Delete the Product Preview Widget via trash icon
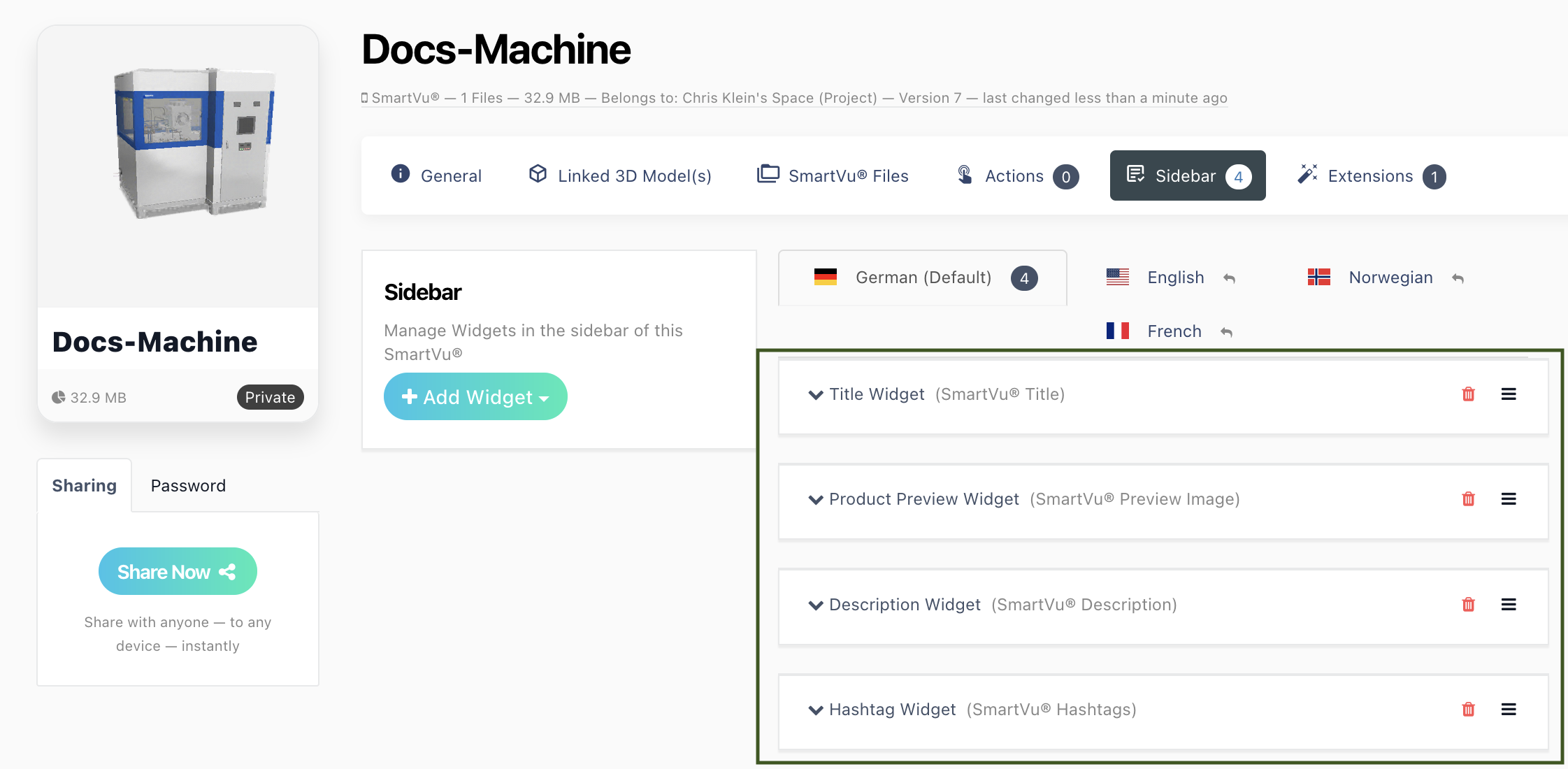 (1468, 499)
